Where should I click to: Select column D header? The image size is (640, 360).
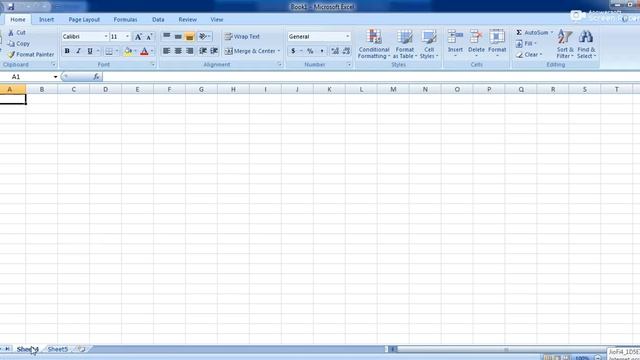click(x=105, y=89)
